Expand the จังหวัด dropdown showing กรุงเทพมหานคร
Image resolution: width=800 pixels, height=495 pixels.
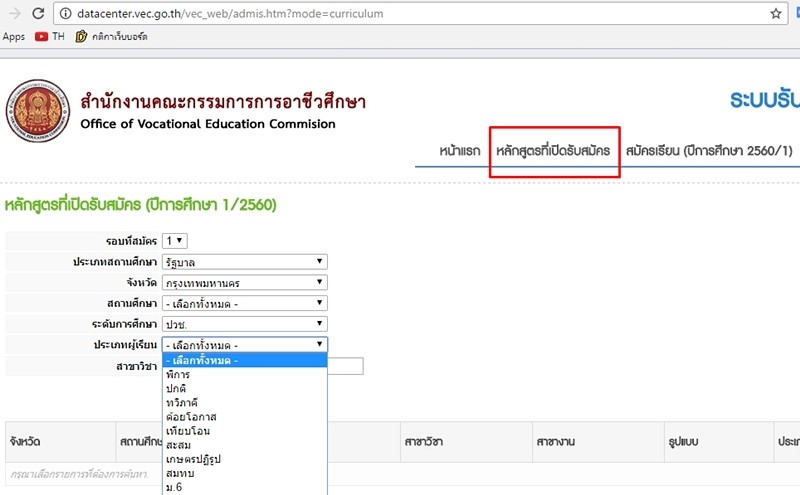[244, 283]
